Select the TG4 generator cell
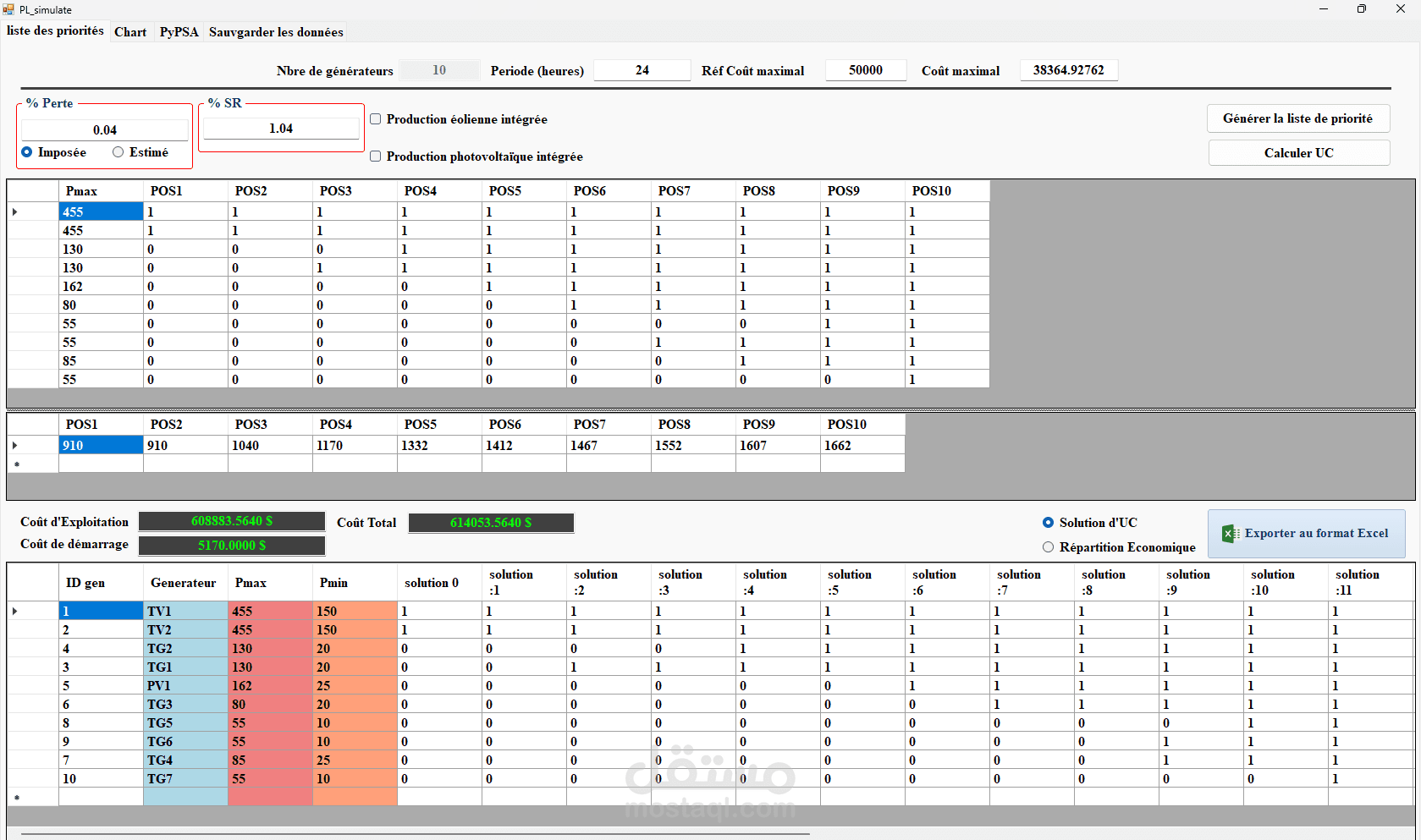 tap(185, 760)
